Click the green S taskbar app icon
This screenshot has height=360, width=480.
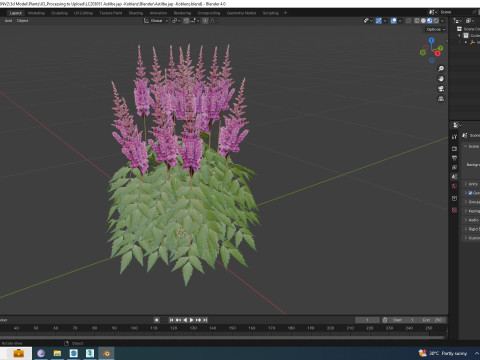(x=90, y=353)
